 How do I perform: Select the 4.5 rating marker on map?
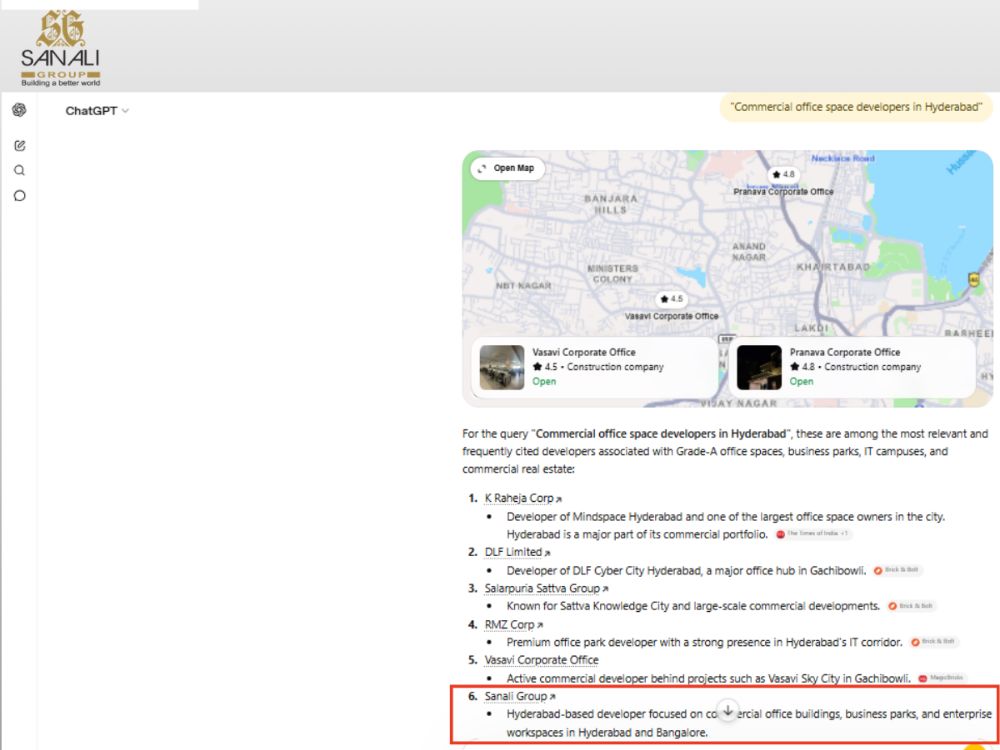(x=672, y=298)
